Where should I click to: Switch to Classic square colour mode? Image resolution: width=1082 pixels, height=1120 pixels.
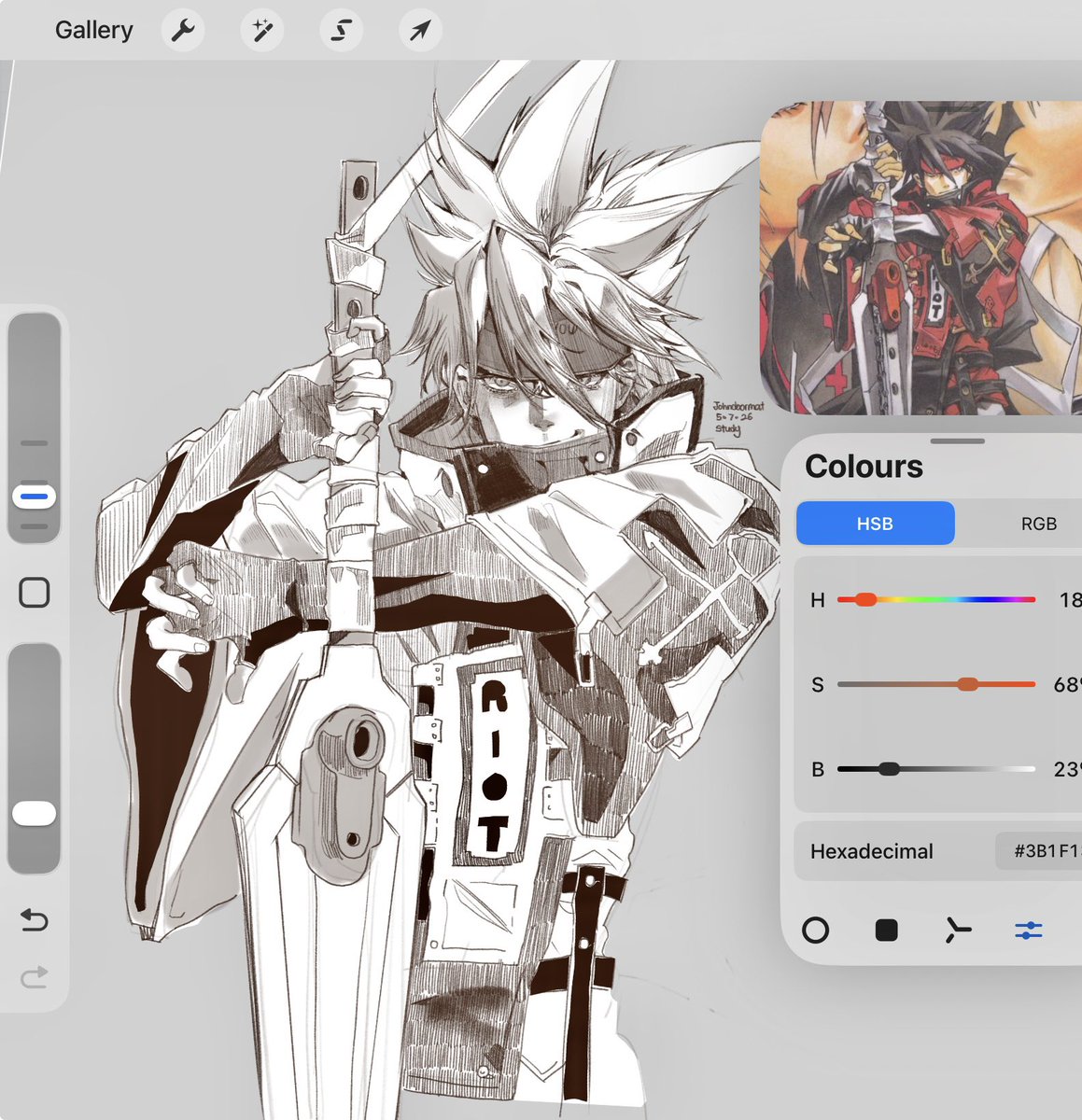pyautogui.click(x=886, y=930)
